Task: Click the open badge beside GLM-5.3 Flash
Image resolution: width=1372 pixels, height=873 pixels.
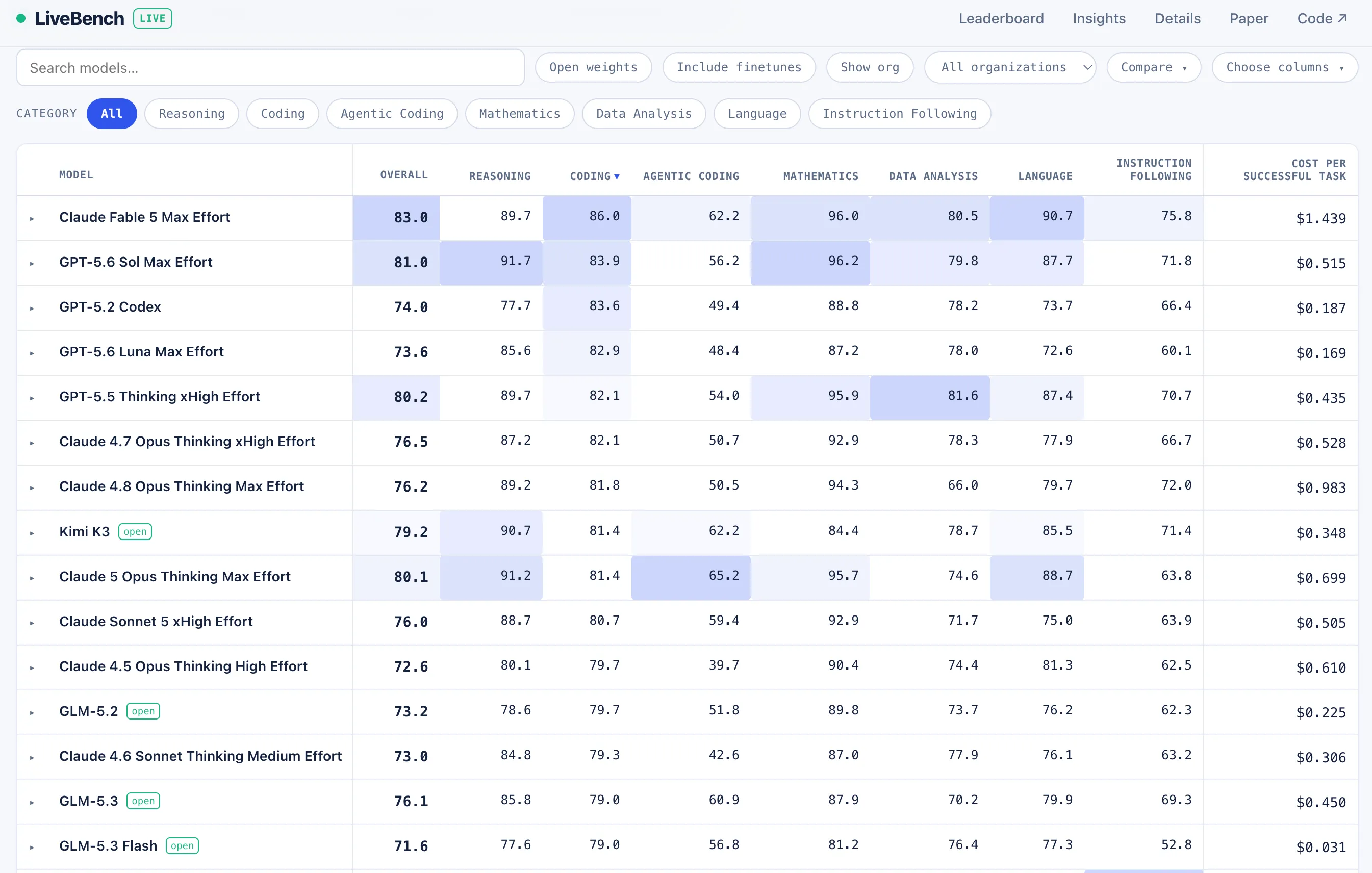Action: (x=182, y=846)
